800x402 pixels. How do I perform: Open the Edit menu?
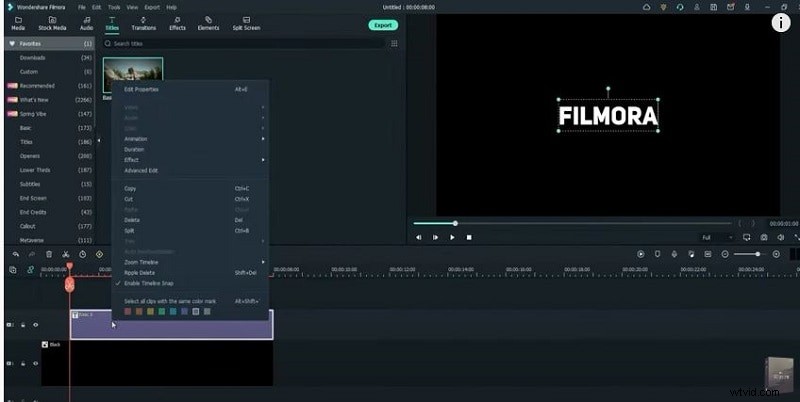(x=96, y=7)
